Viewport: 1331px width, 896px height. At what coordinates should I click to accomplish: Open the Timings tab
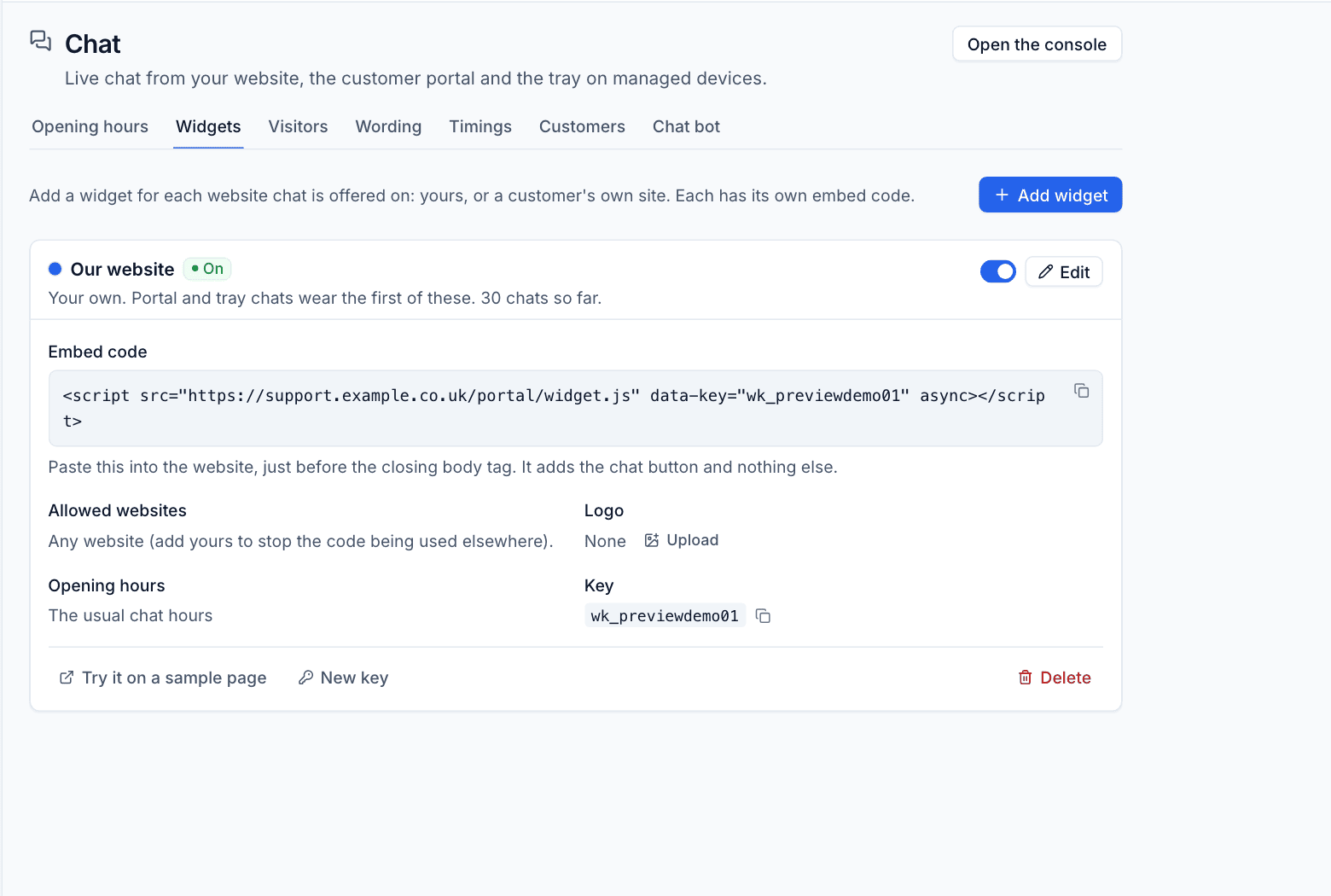click(480, 126)
